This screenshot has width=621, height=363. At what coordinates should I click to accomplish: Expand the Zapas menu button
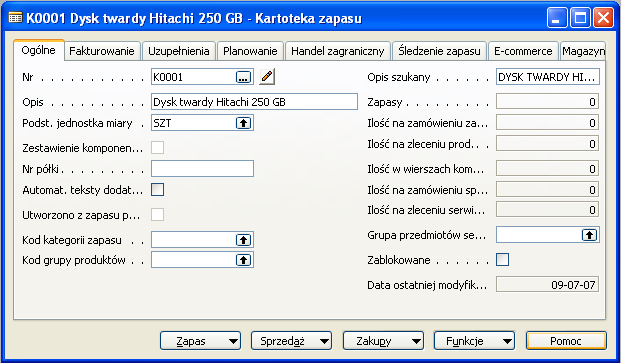(x=200, y=341)
